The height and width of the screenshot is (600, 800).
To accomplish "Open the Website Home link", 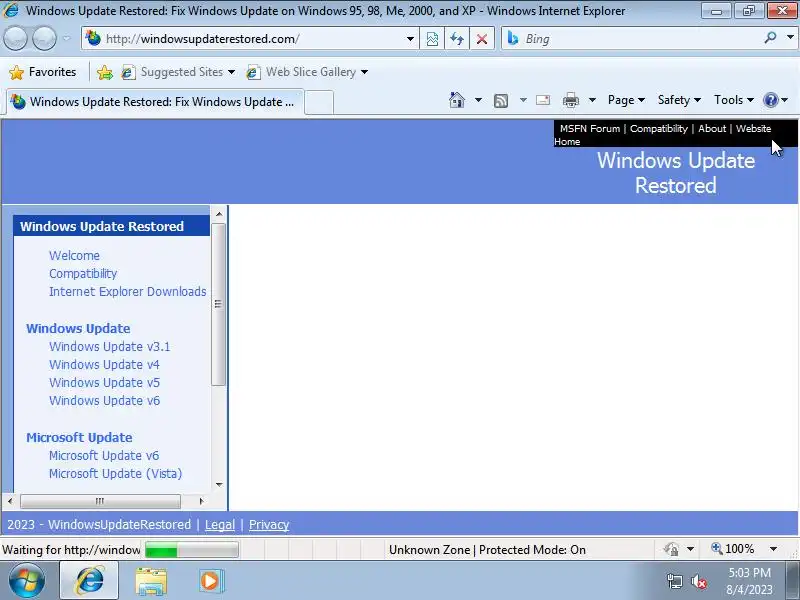I will 753,129.
